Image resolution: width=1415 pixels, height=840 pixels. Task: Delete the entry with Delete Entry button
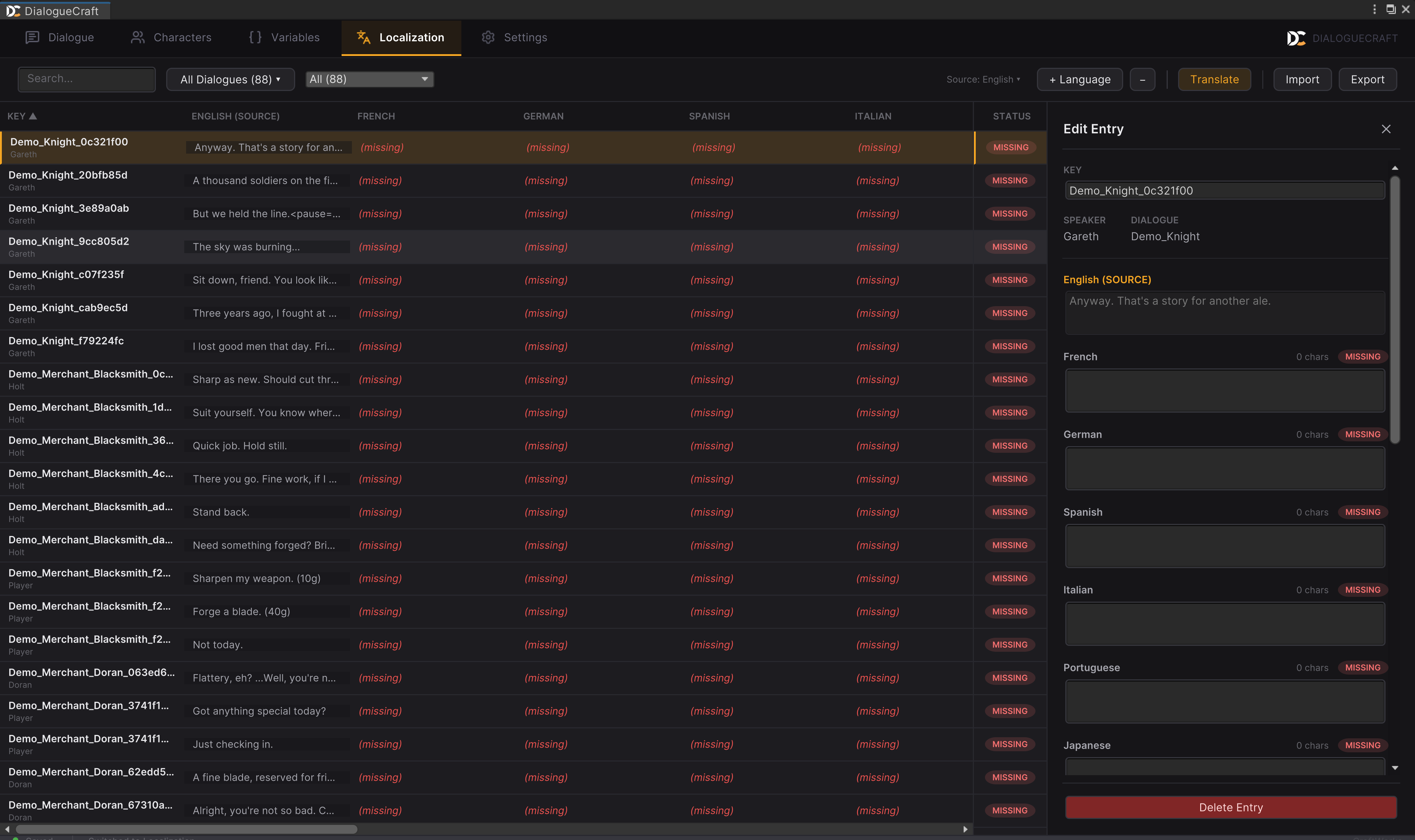(1230, 807)
